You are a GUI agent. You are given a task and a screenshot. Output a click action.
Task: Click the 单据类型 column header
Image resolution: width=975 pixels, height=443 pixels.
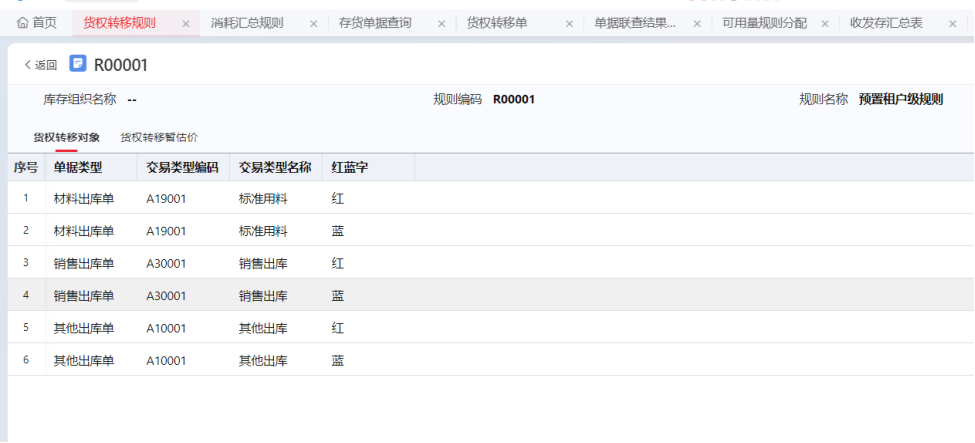tap(78, 167)
